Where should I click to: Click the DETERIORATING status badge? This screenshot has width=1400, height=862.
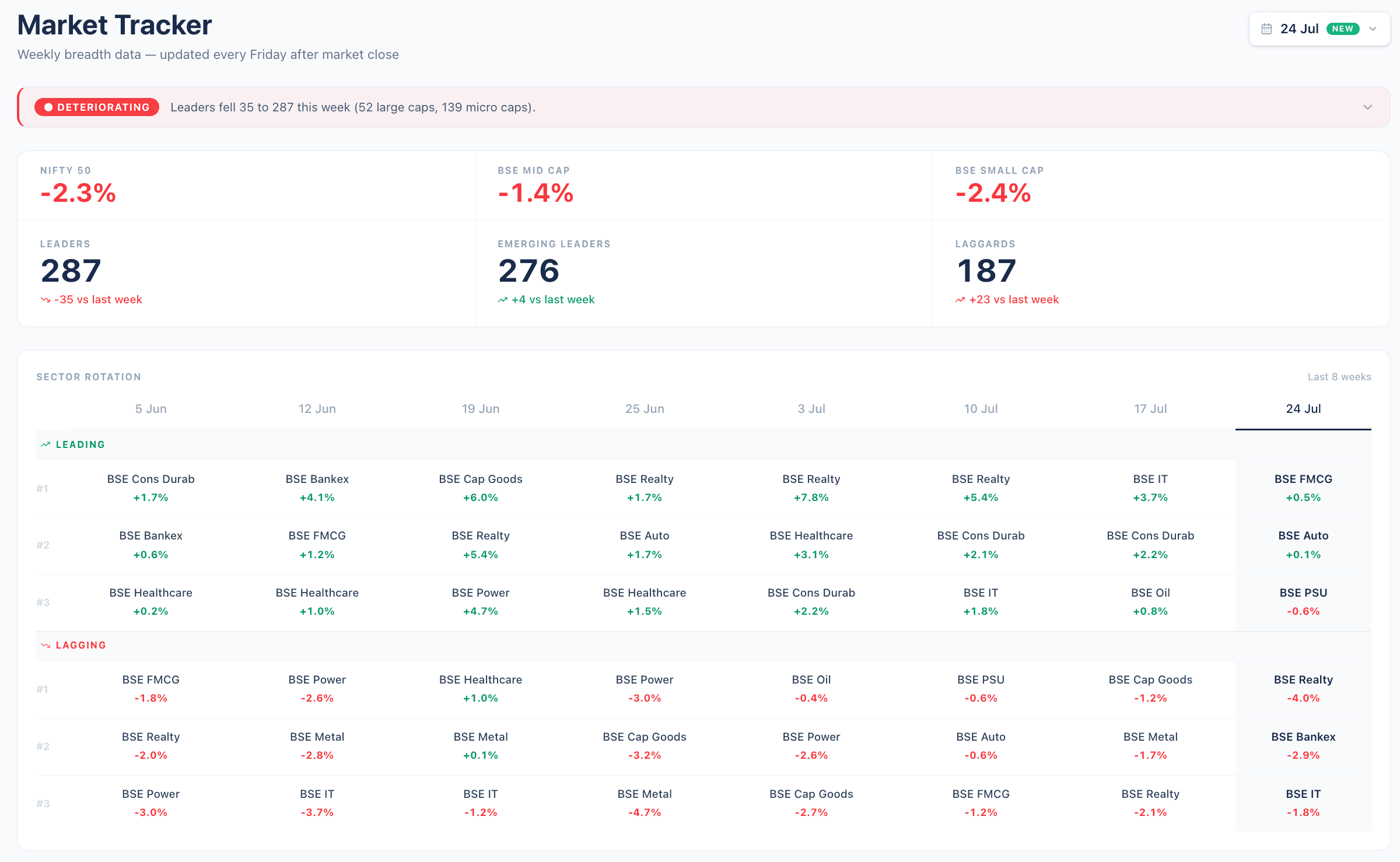97,107
